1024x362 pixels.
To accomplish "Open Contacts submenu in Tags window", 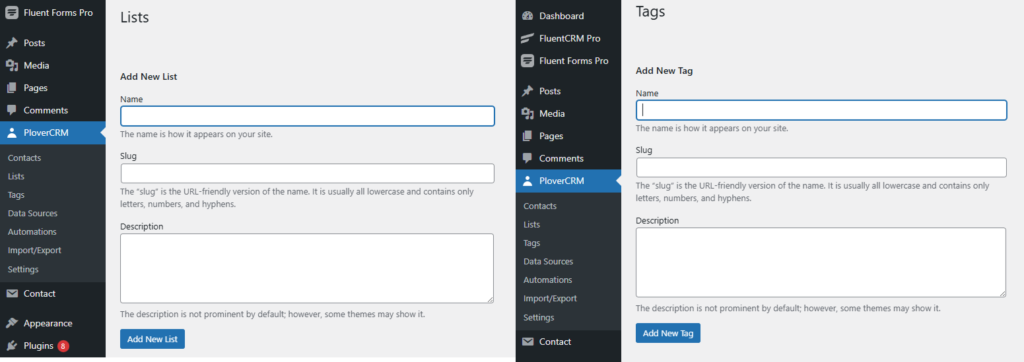I will [540, 206].
